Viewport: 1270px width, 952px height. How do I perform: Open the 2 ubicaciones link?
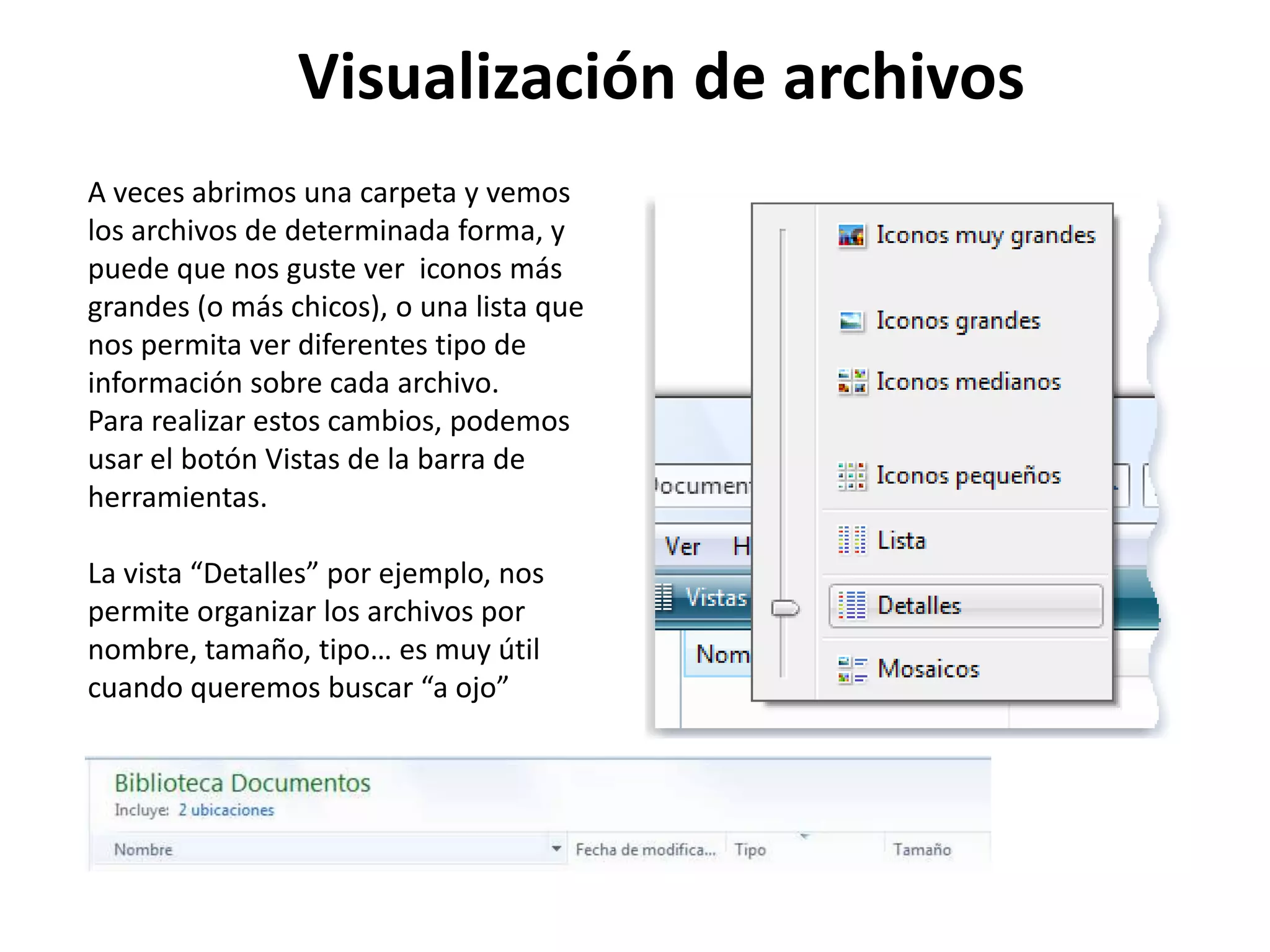pyautogui.click(x=226, y=810)
